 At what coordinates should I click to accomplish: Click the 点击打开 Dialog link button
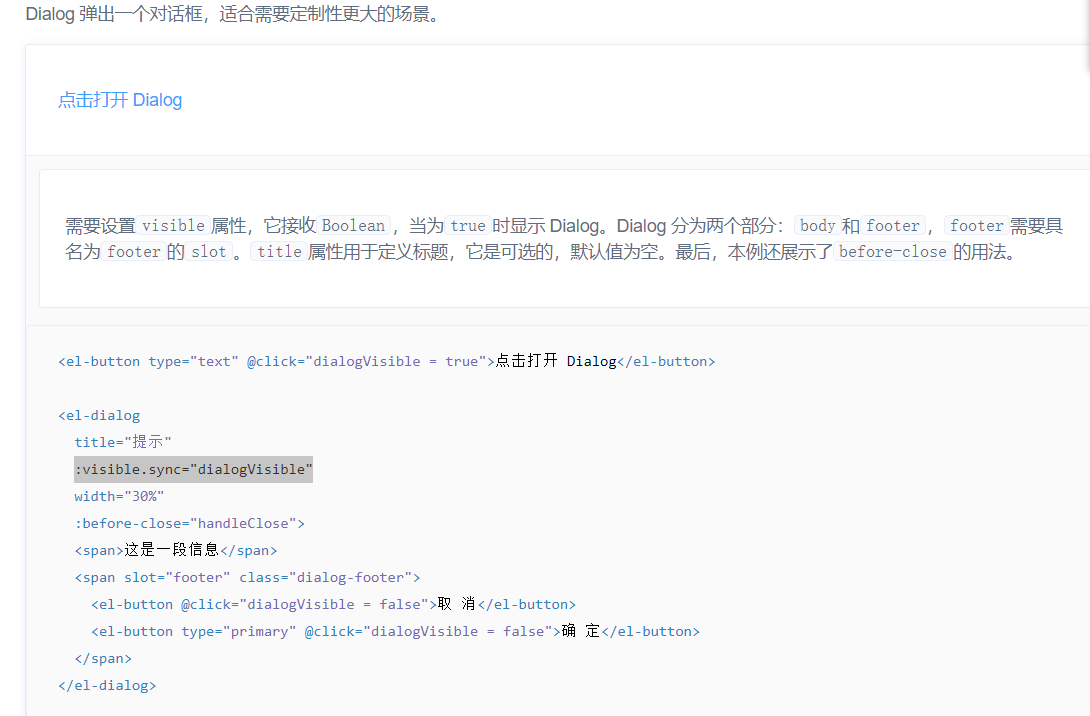(x=120, y=100)
